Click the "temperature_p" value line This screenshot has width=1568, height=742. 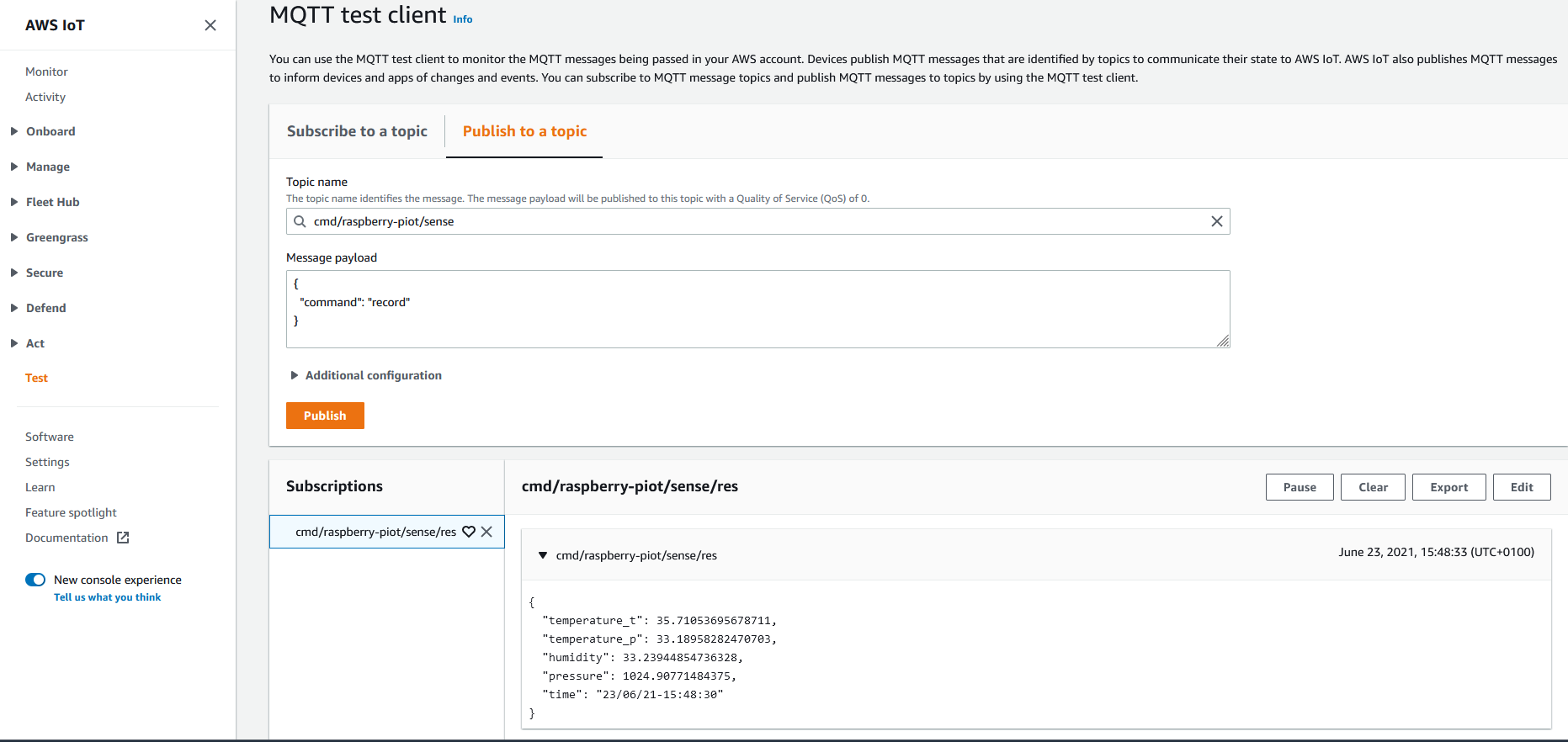[659, 639]
